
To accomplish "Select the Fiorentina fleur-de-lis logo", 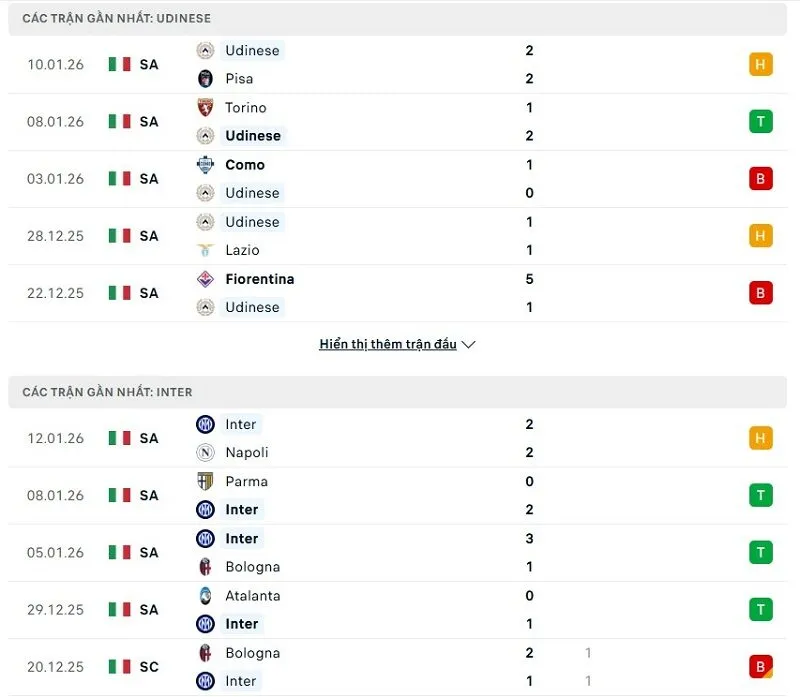I will pos(206,279).
